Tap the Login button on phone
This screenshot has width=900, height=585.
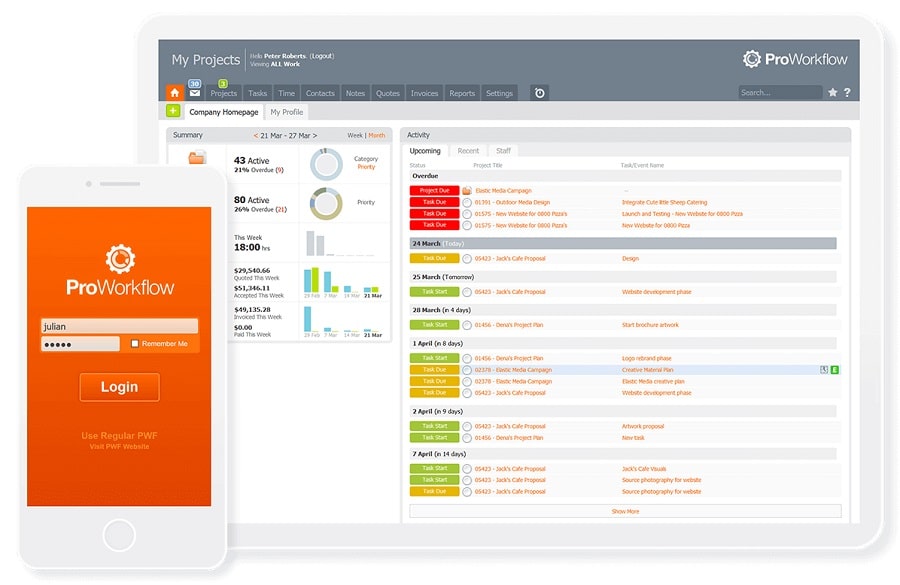[119, 387]
